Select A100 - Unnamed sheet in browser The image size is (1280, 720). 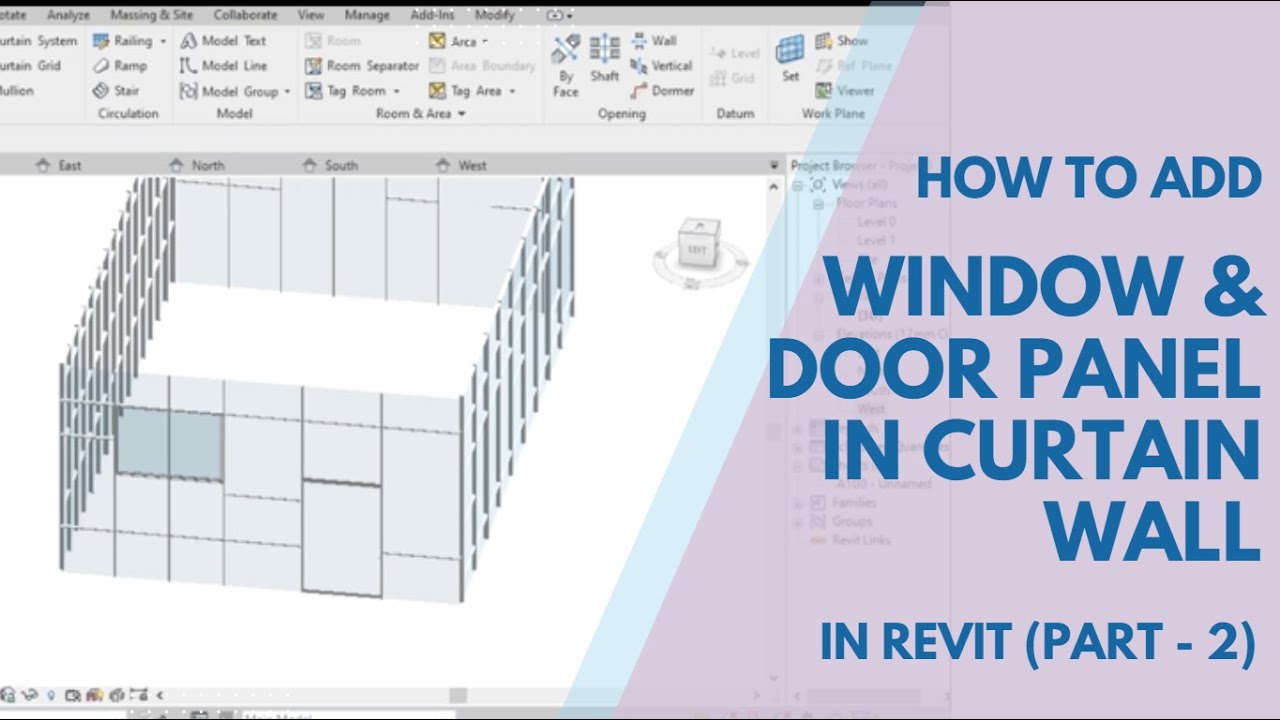coord(883,484)
